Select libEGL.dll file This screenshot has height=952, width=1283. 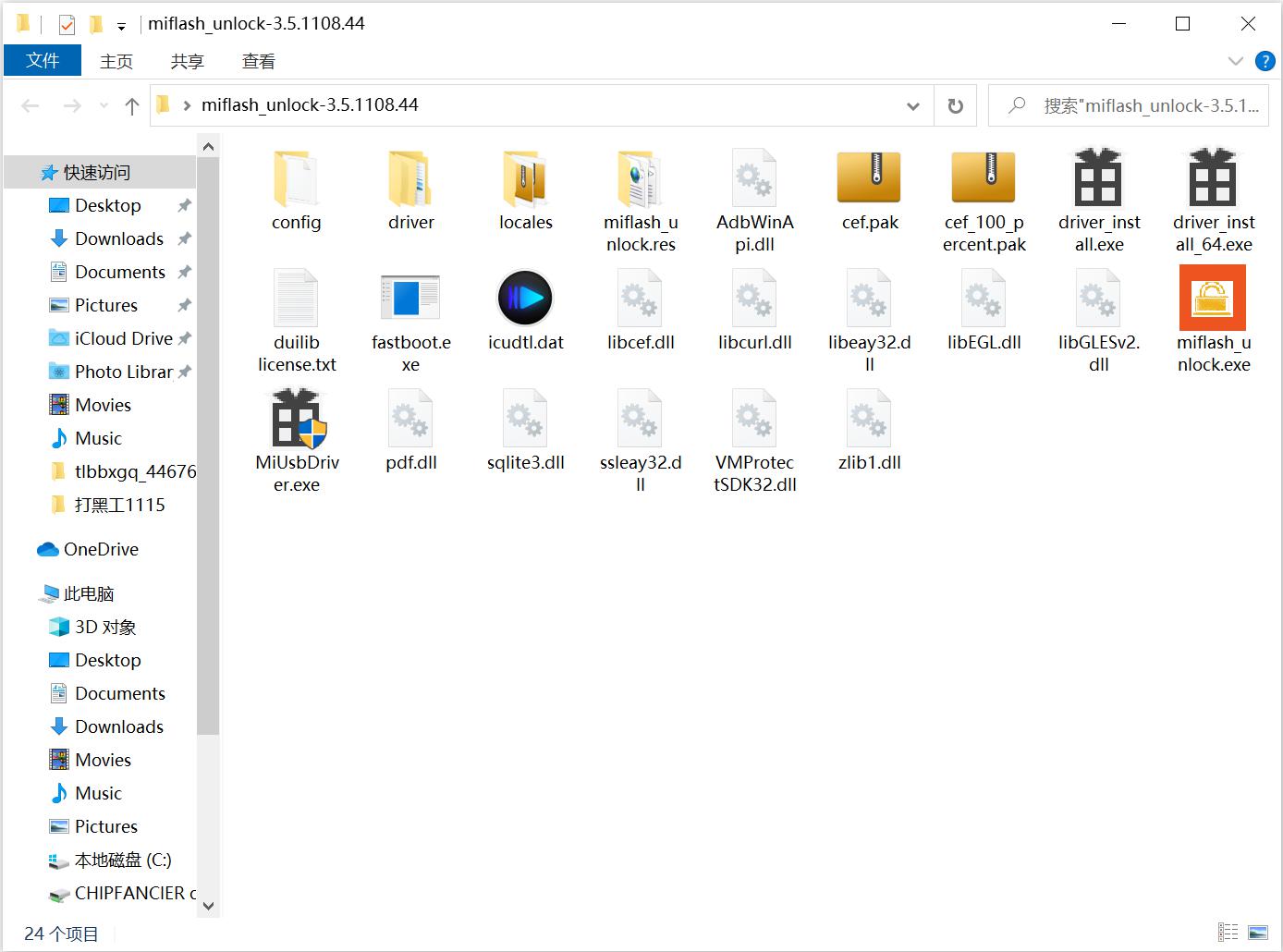click(984, 311)
